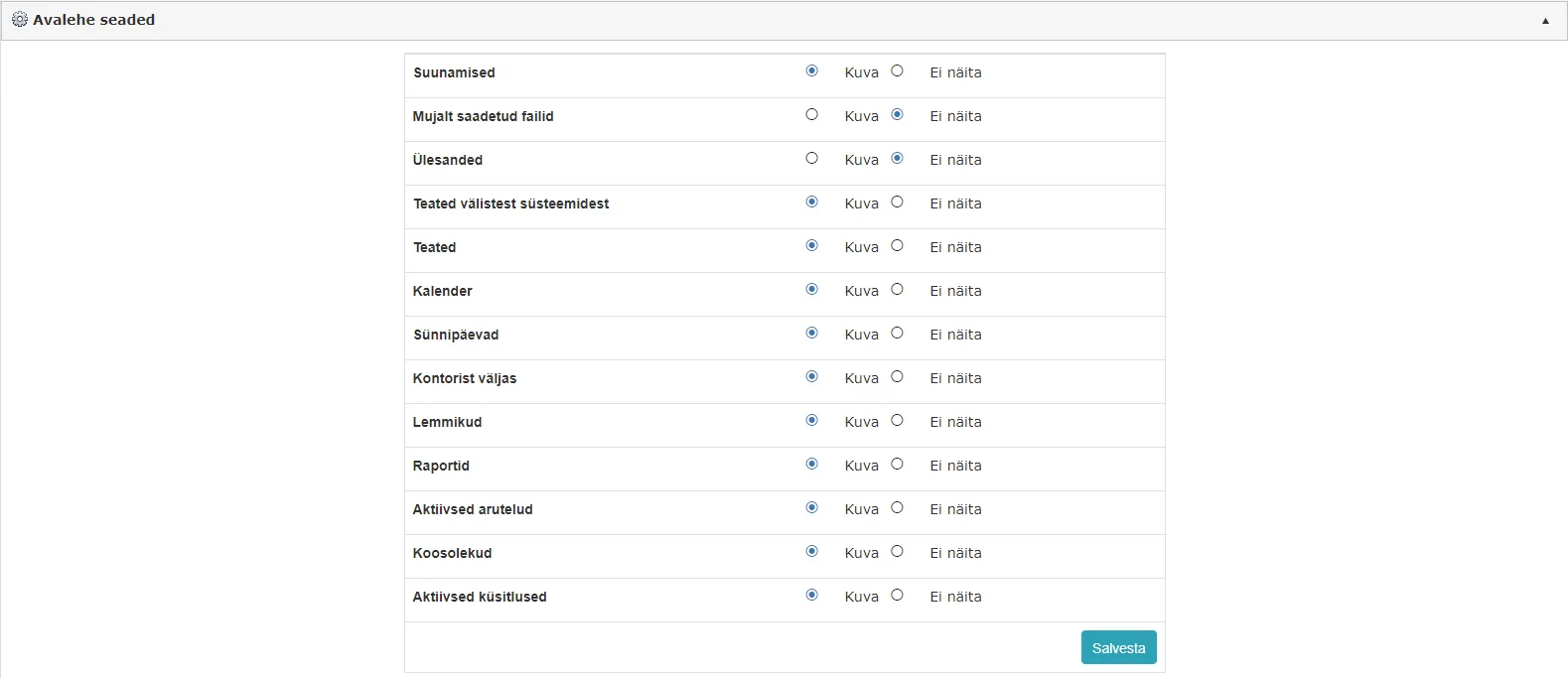Viewport: 1568px width, 678px height.
Task: Choose Ei näita for the Teated row
Action: [897, 245]
